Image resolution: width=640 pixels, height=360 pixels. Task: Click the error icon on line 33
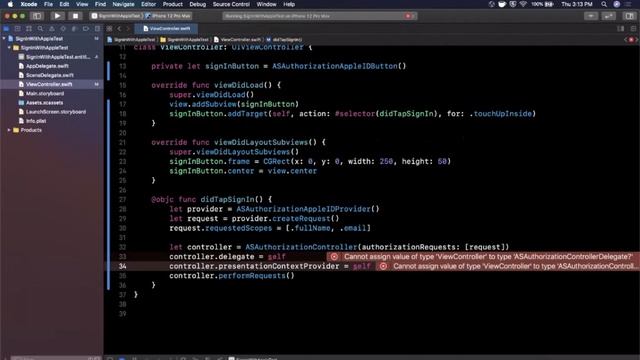point(334,257)
